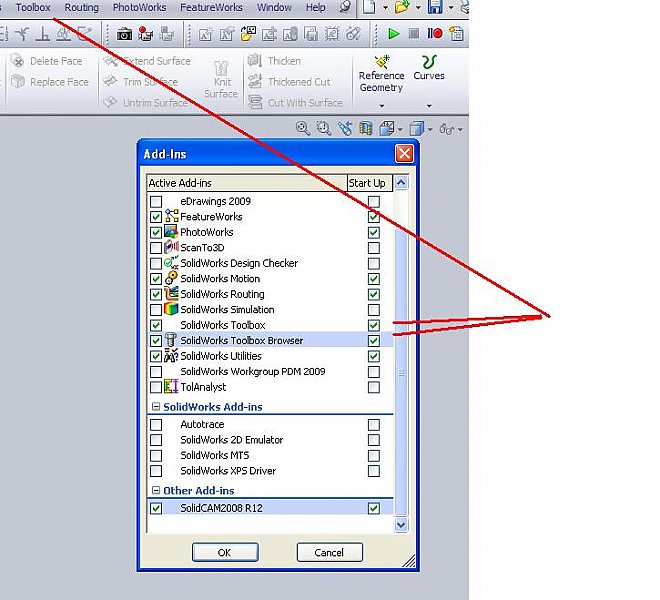660x600 pixels.
Task: Click the Hide/Show Items glasses icon
Action: (x=447, y=129)
